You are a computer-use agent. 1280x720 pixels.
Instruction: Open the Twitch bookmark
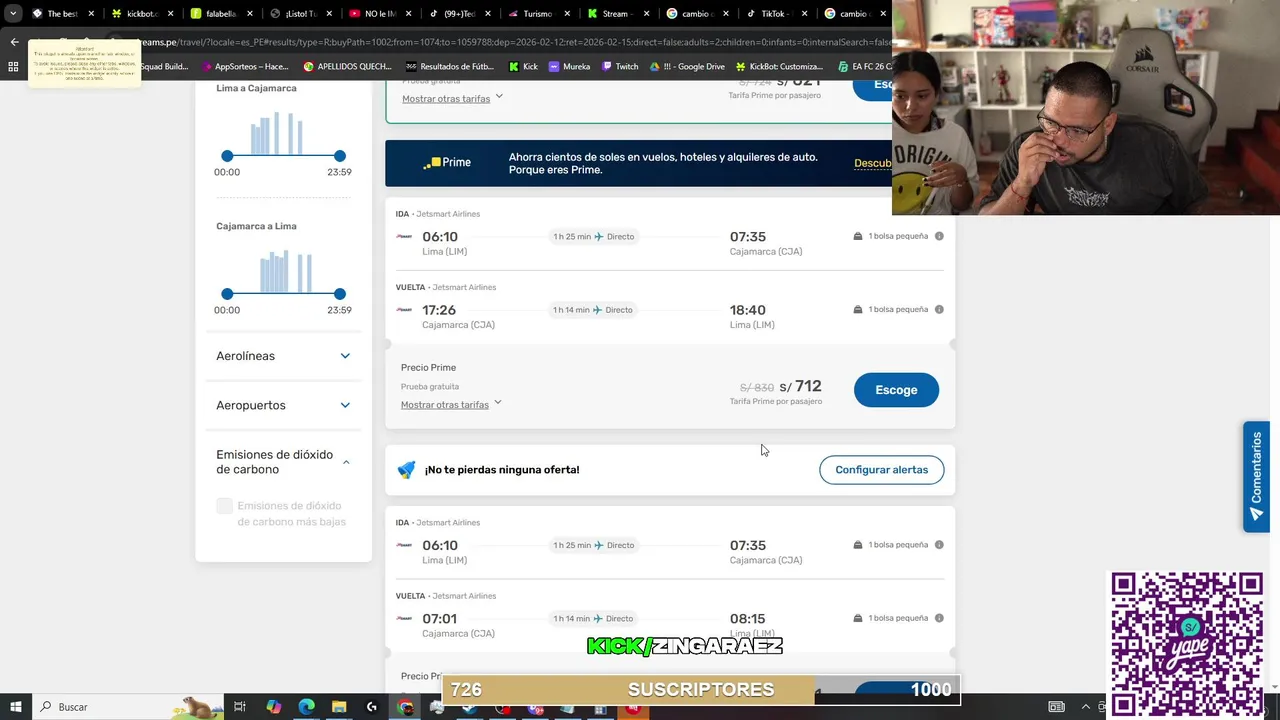coord(620,67)
